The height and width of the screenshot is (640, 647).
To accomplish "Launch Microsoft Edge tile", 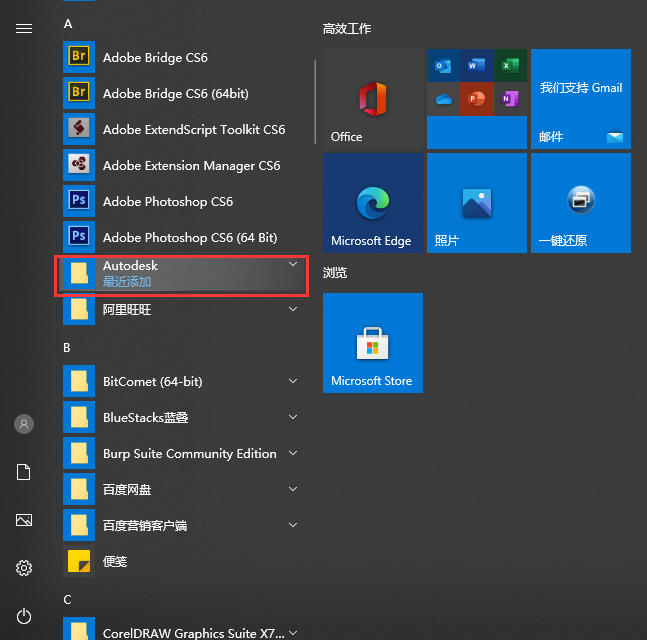I will click(x=373, y=203).
